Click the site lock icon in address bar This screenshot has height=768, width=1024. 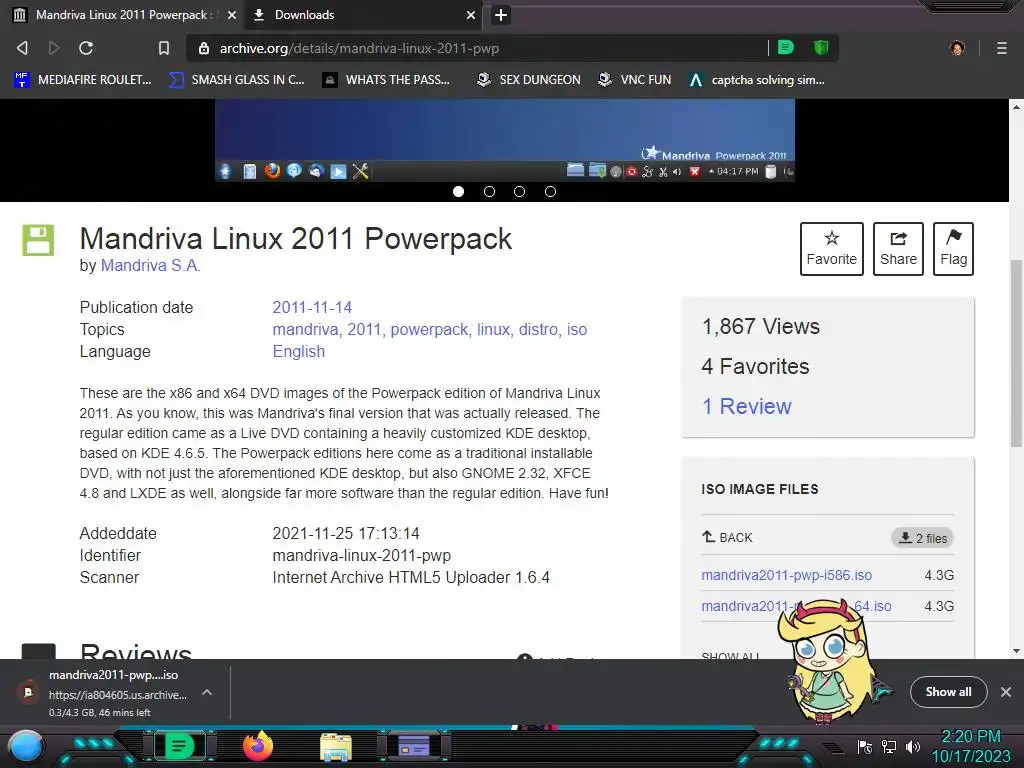coord(204,48)
